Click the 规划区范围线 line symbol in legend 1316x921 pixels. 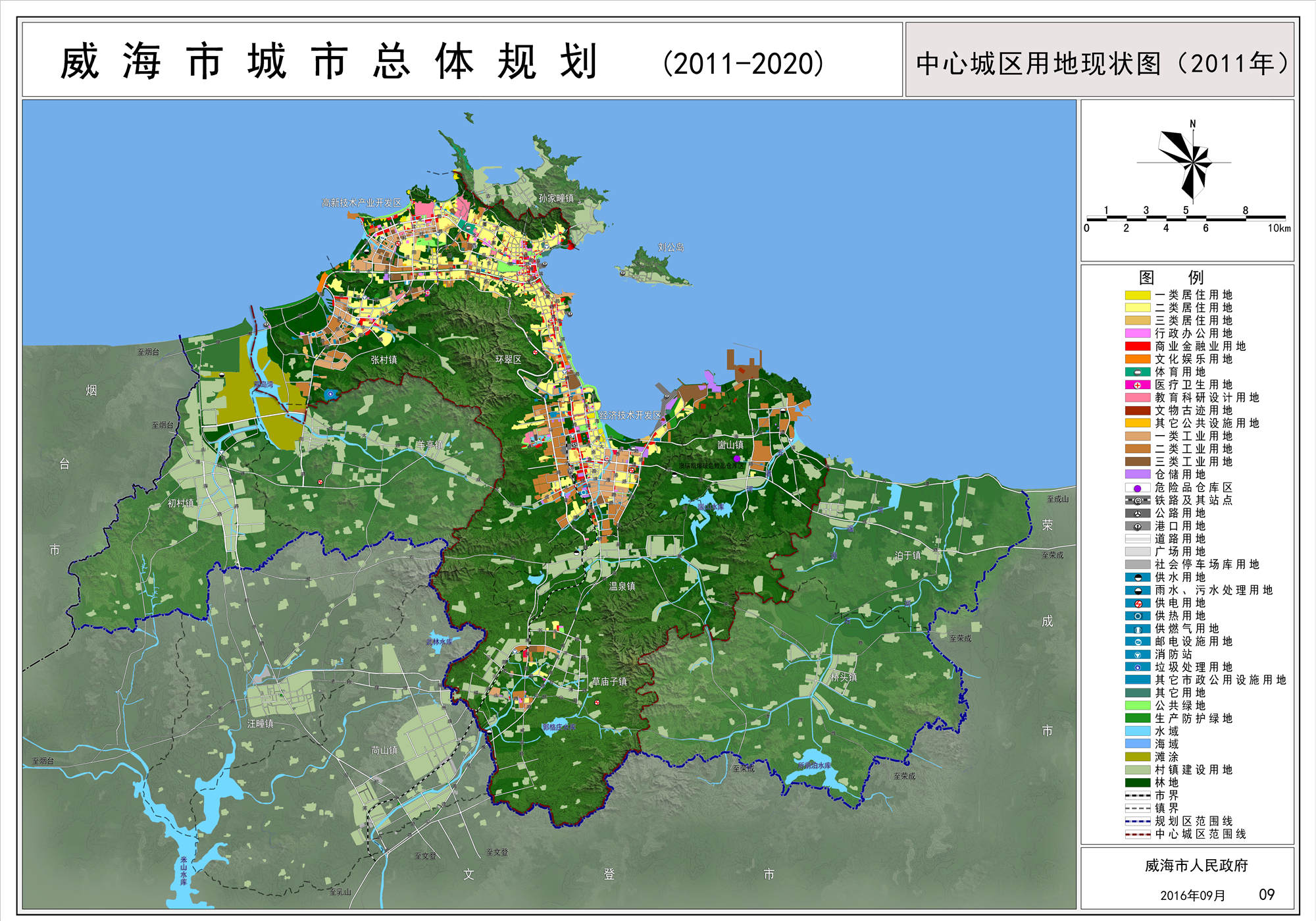coord(1137,821)
